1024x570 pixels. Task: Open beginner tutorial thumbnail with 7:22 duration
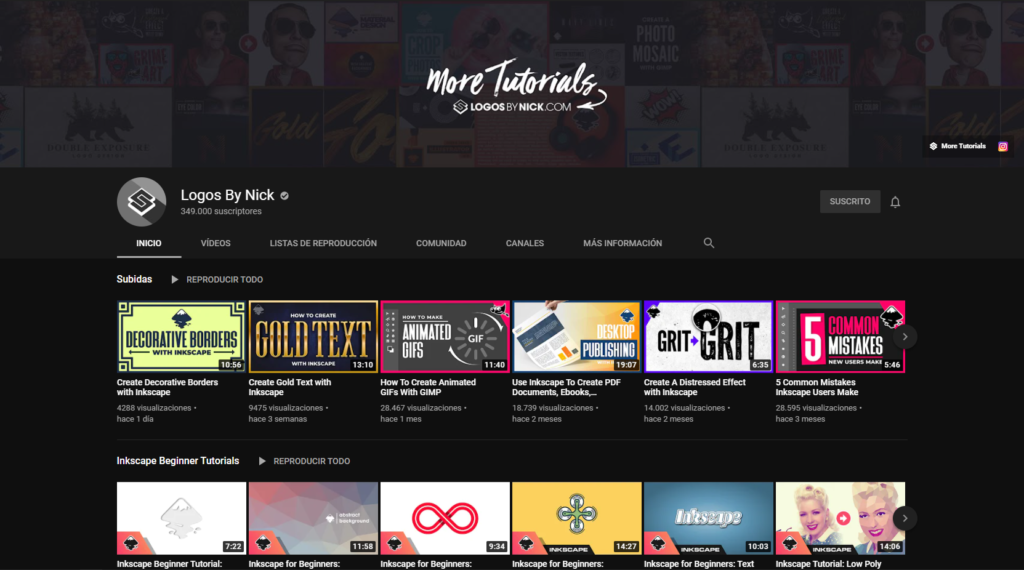point(182,518)
